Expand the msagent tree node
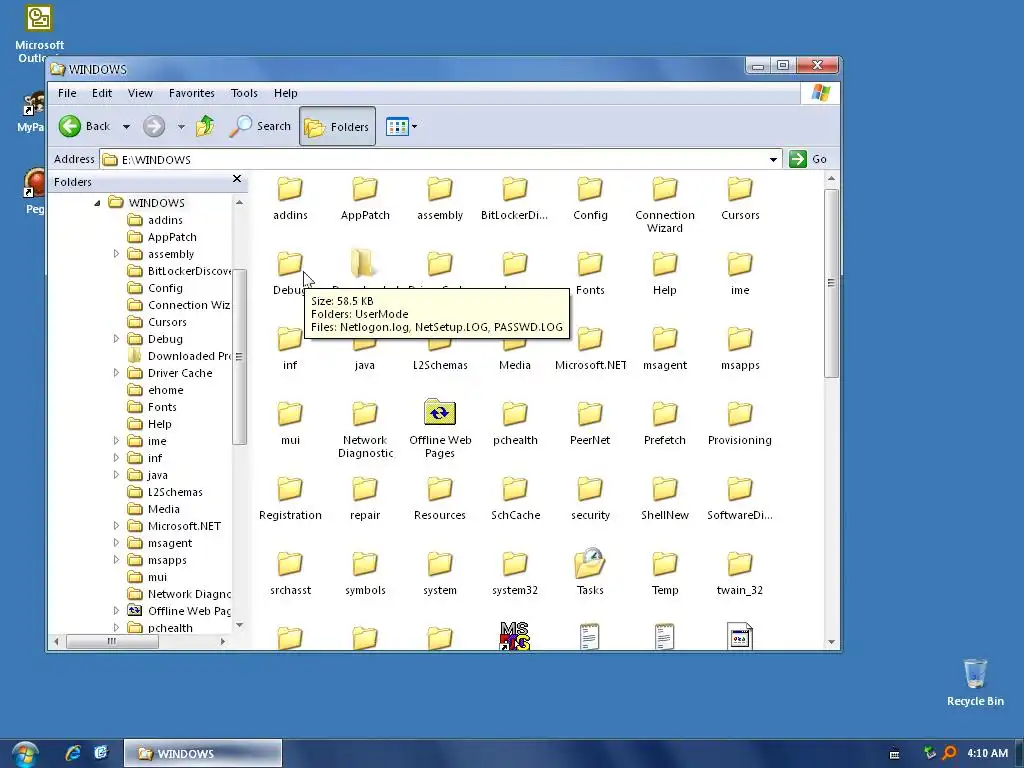 [116, 542]
